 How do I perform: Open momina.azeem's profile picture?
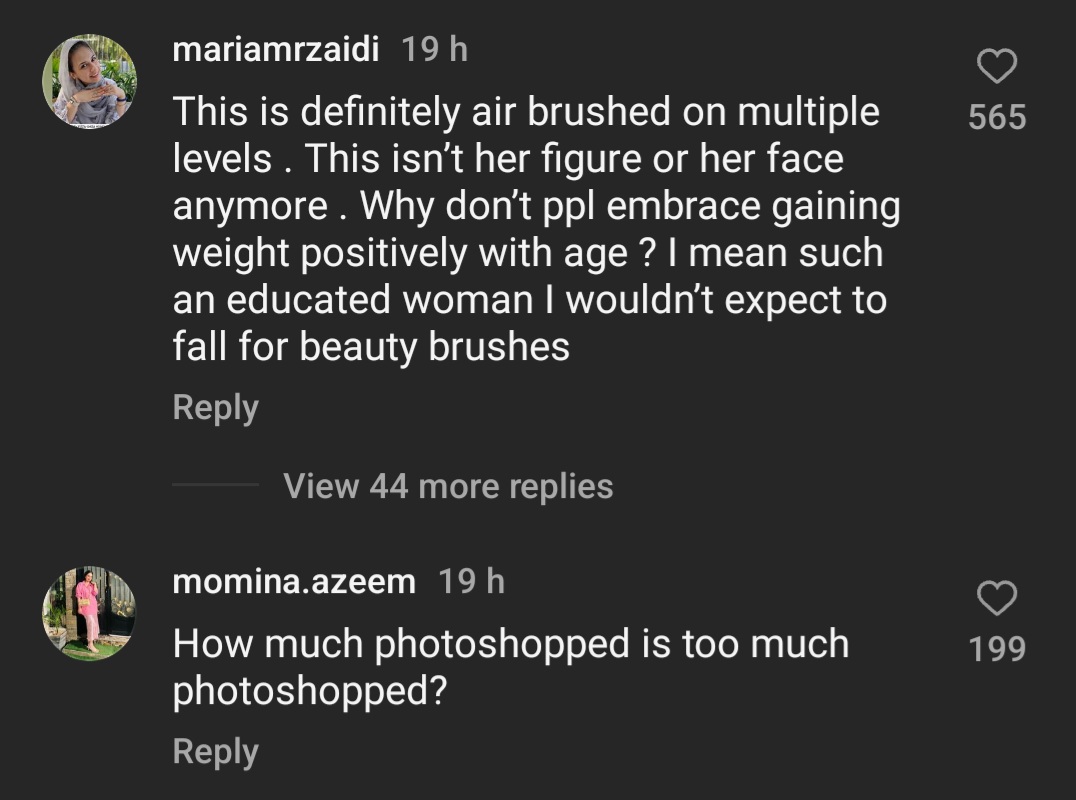point(89,612)
